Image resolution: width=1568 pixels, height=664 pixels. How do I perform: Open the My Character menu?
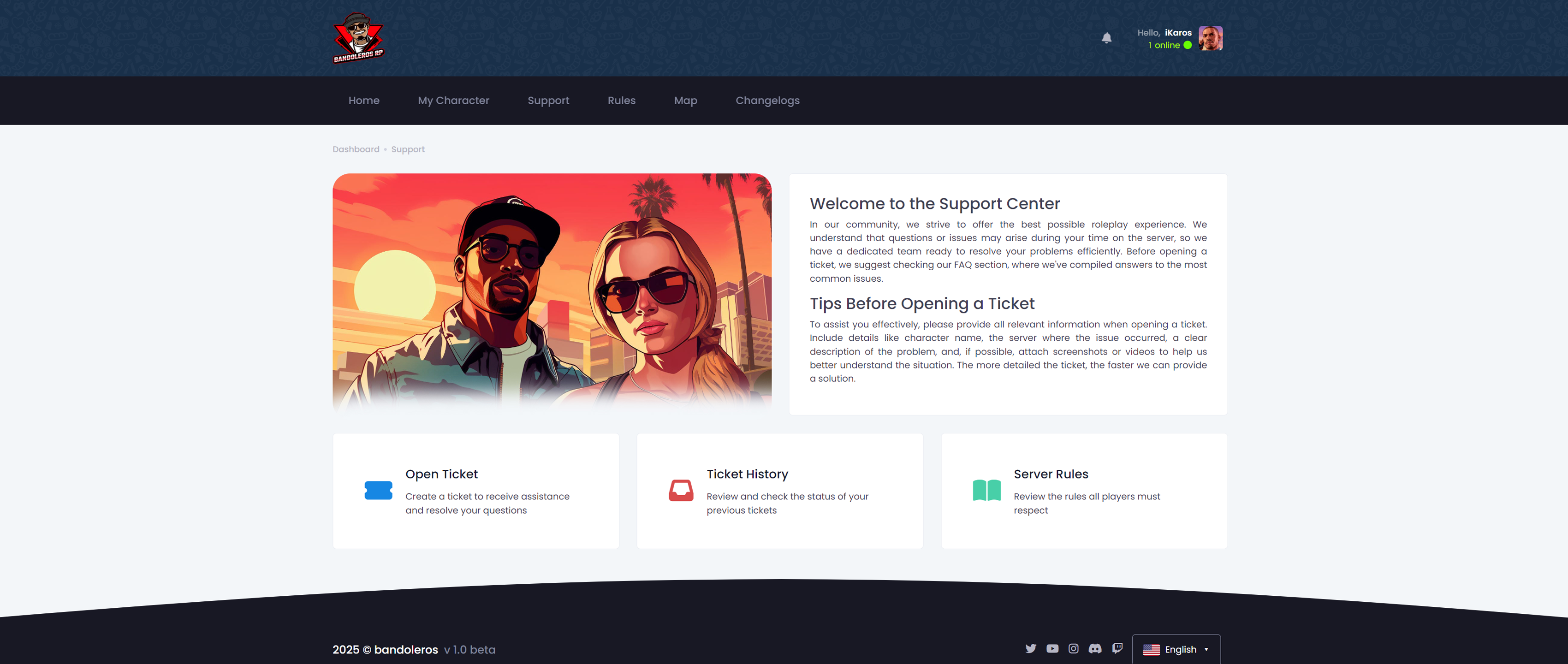[x=453, y=101]
